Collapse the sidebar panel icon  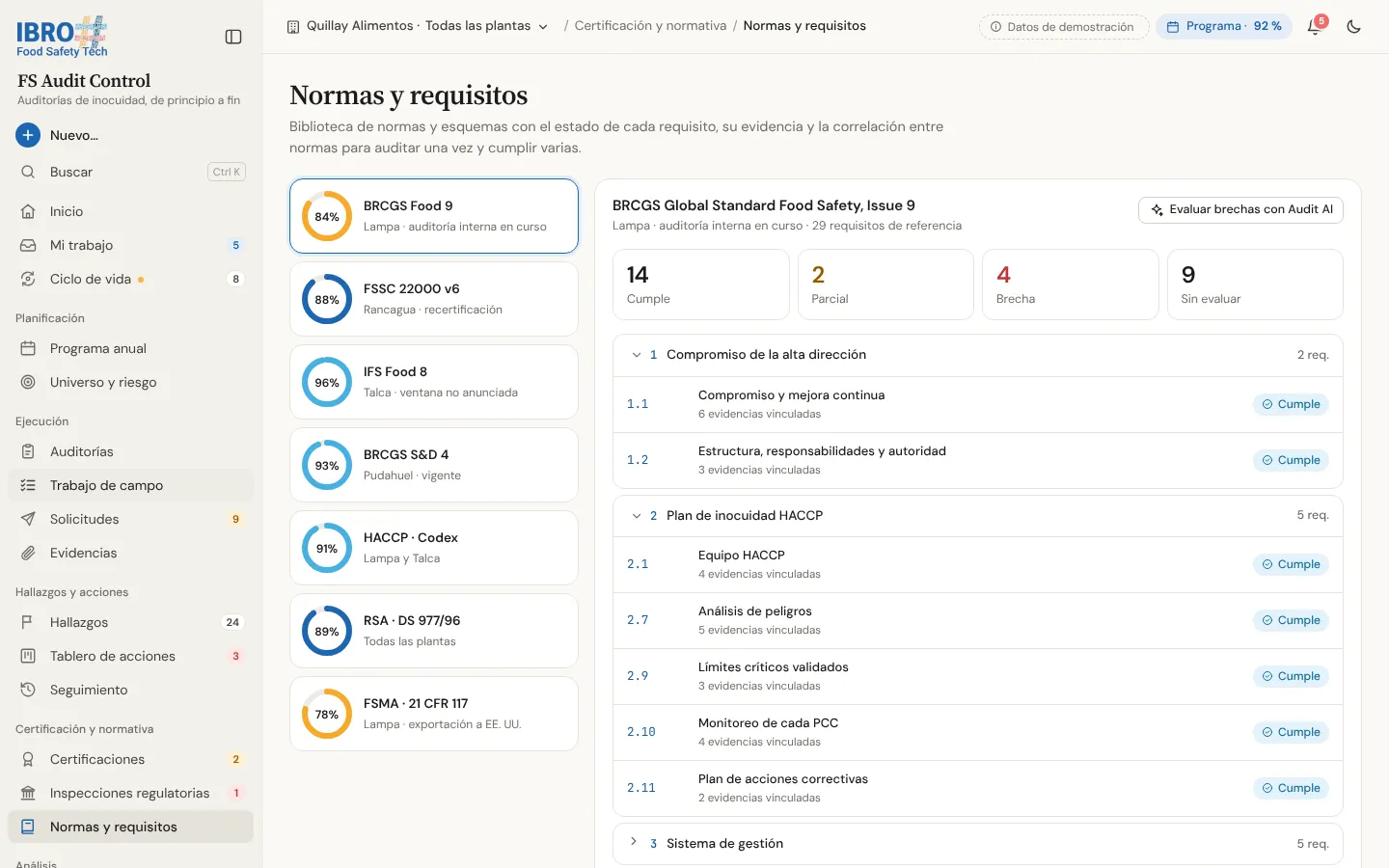233,37
